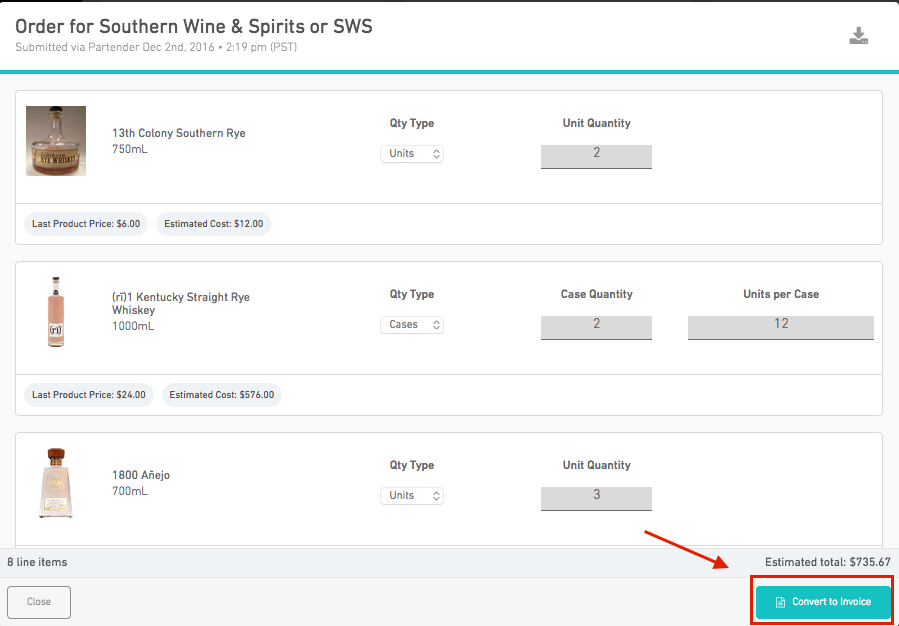Click the '(rī)1 Kentucky Straight Rye Whiskey' product name
The image size is (899, 626).
point(181,303)
